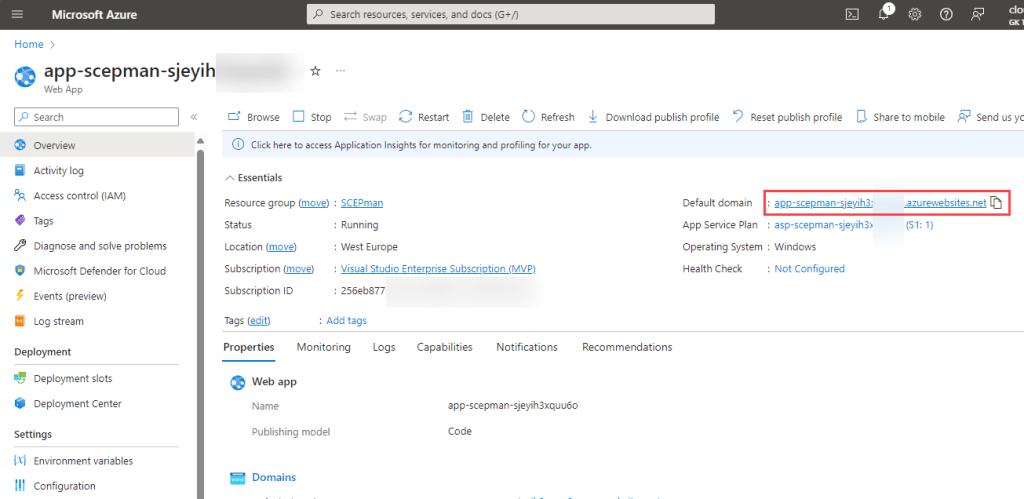Click move next to Subscription
The width and height of the screenshot is (1024, 499).
coord(298,268)
